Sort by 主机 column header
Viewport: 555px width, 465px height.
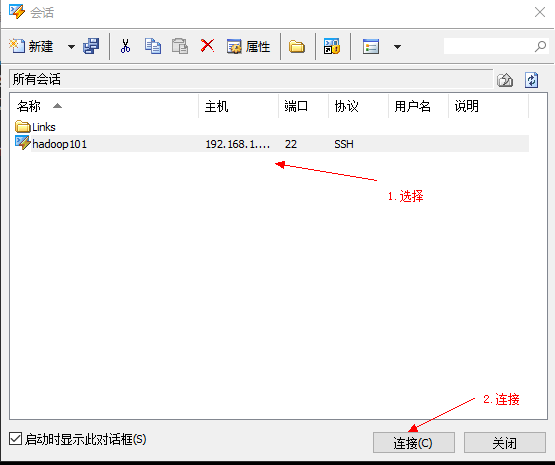click(x=239, y=106)
